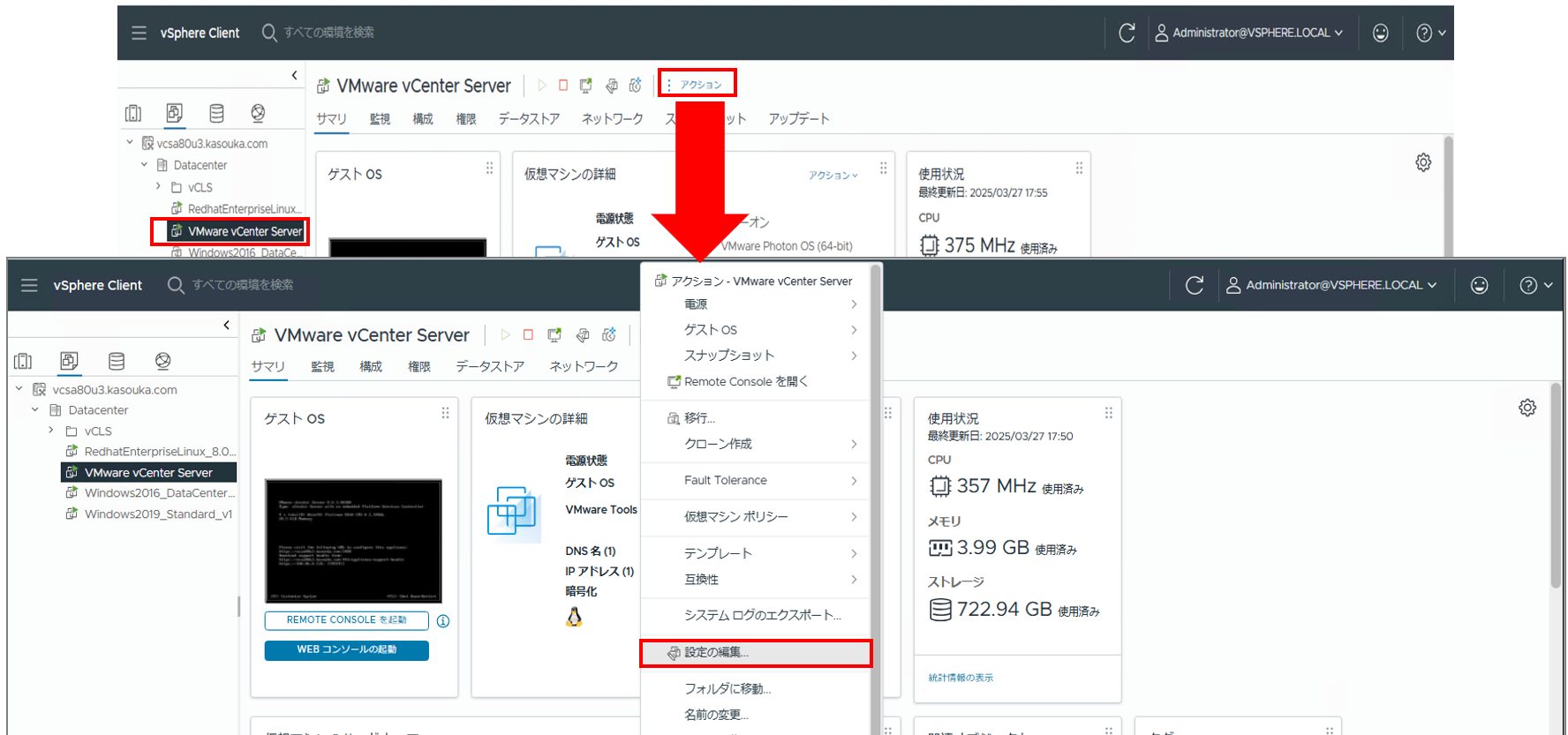This screenshot has height=735, width=1568.
Task: Click red Power Off icon in lower screenshot toolbar
Action: click(x=528, y=335)
